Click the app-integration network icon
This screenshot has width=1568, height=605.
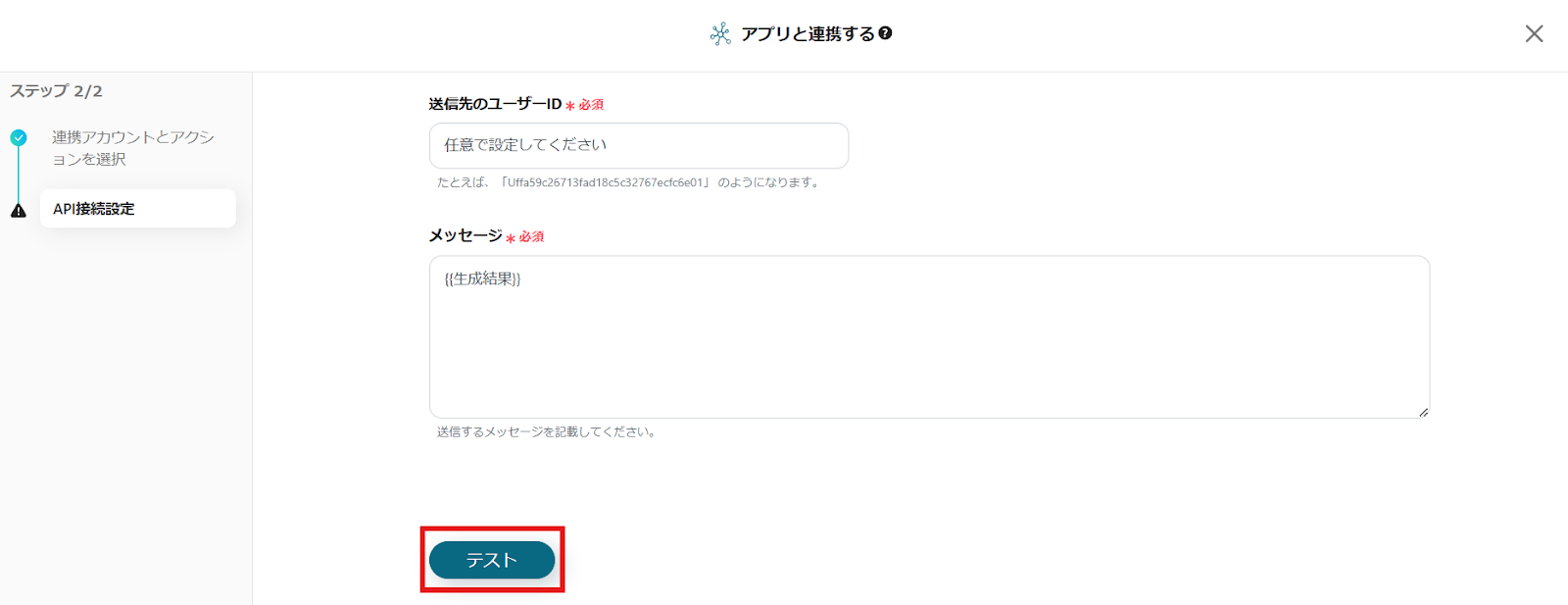coord(720,34)
